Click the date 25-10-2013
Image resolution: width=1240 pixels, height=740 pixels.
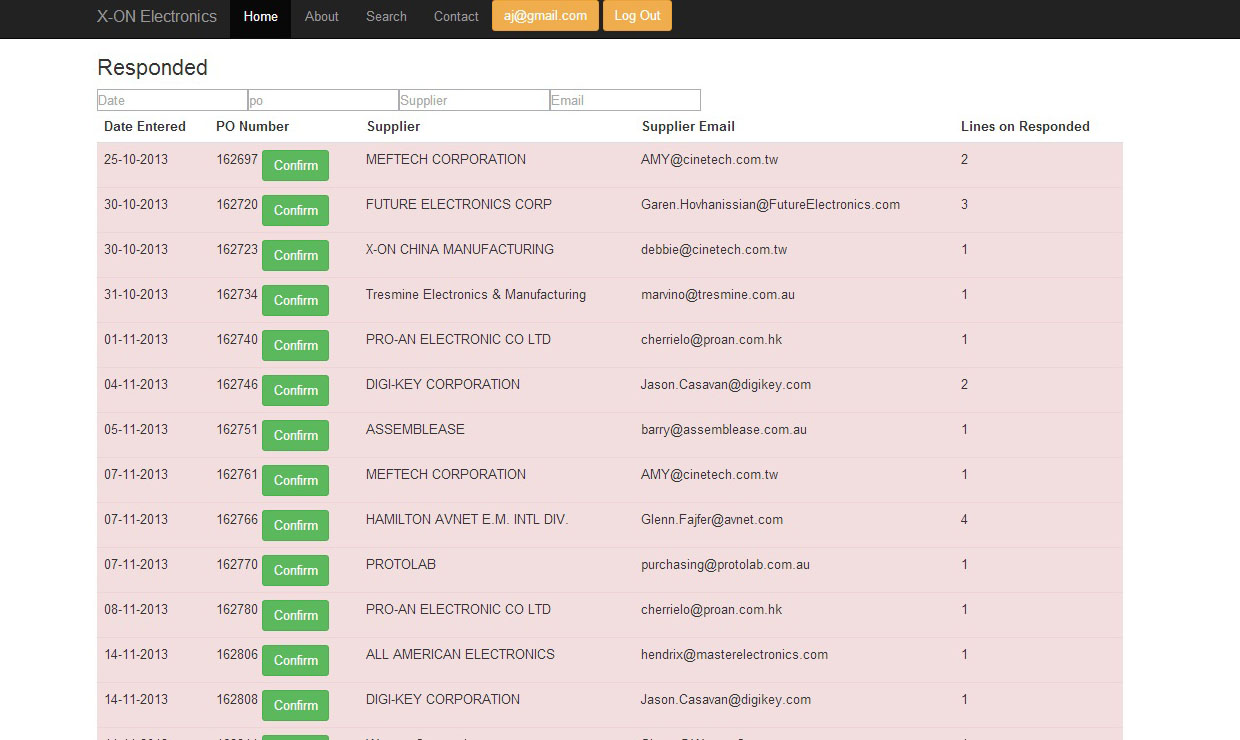(x=136, y=159)
